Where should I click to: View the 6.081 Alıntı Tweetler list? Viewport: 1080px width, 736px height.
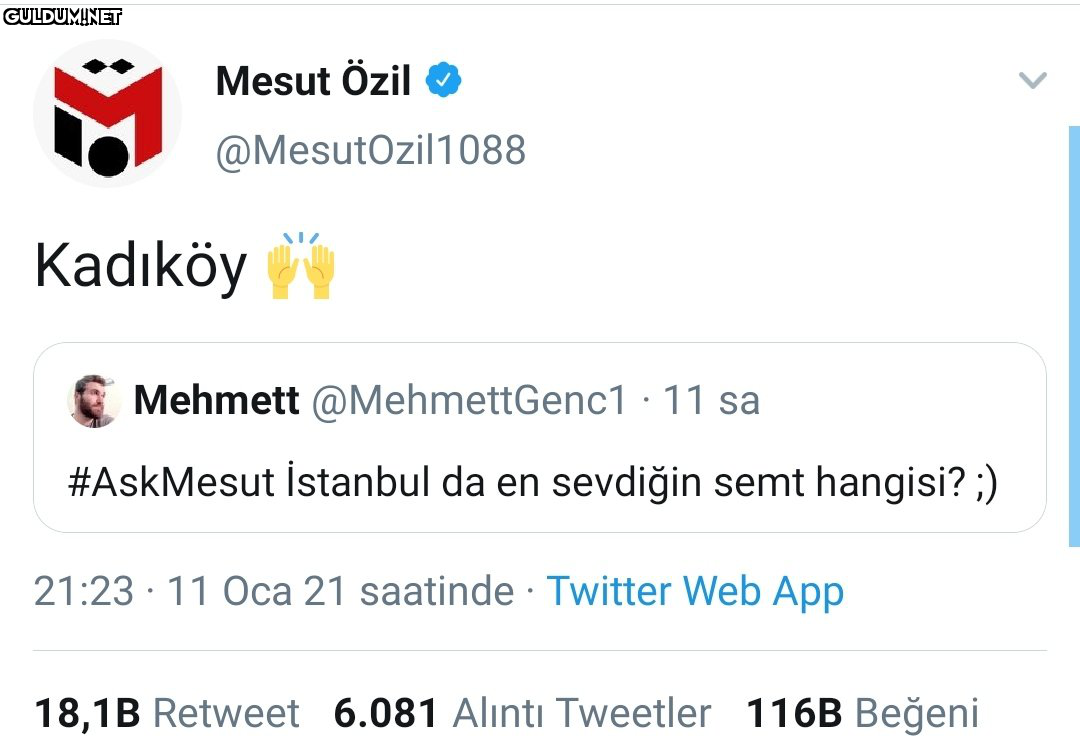pos(522,713)
